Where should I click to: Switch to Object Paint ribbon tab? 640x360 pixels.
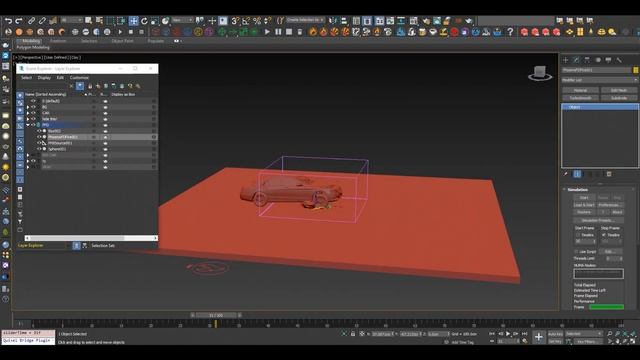click(122, 41)
